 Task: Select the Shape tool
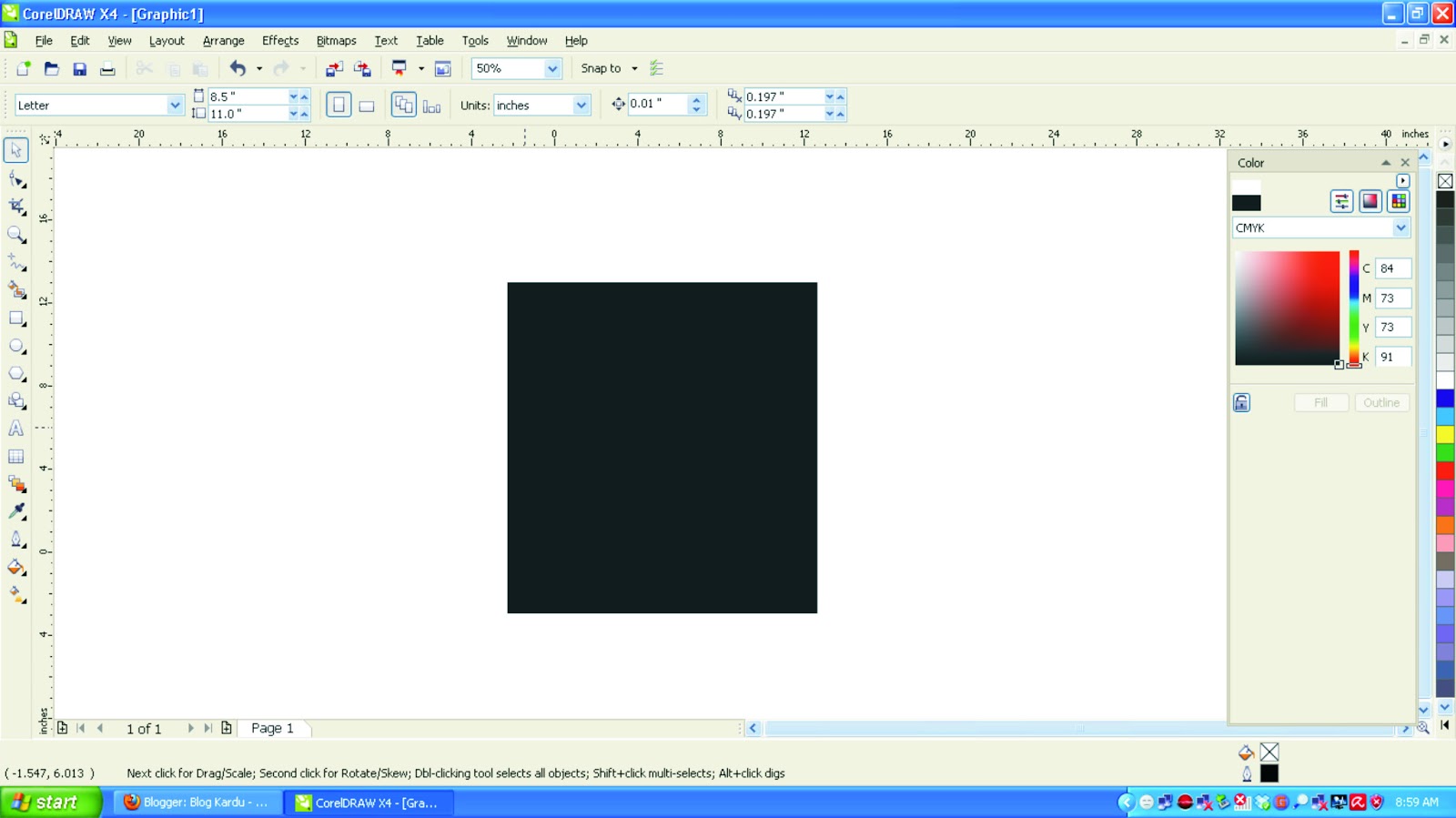coord(16,179)
